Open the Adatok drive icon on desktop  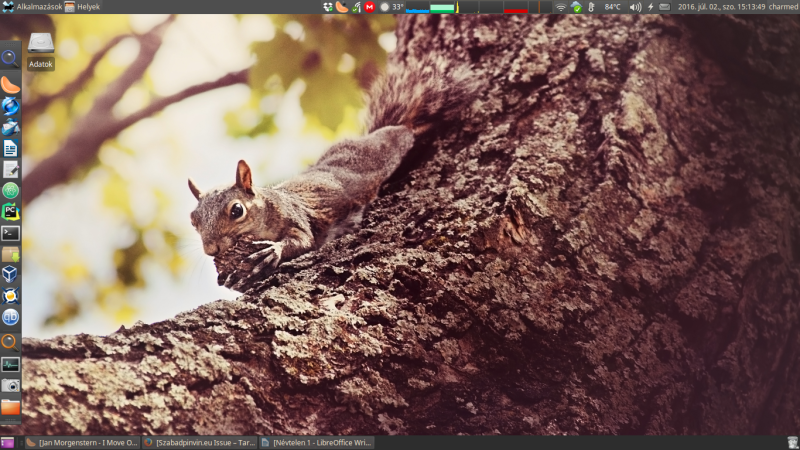coord(40,51)
